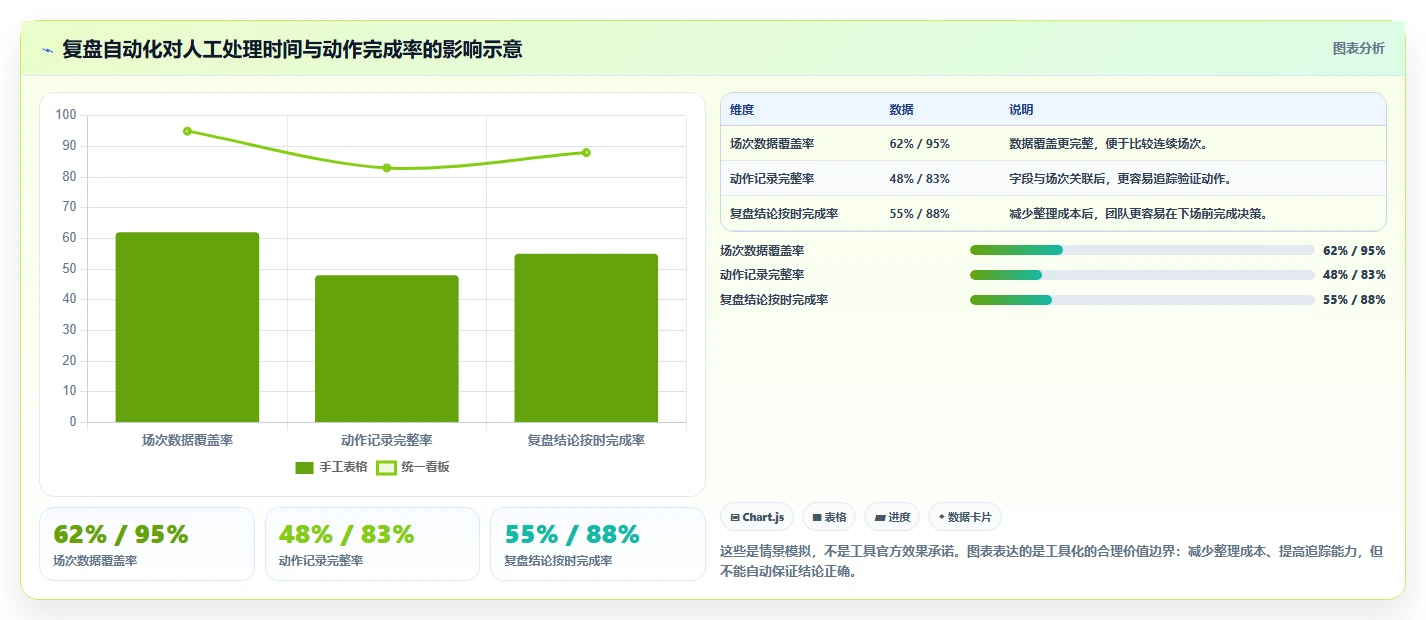Click the line point at value 83
Viewport: 1426px width, 620px height.
click(x=387, y=168)
